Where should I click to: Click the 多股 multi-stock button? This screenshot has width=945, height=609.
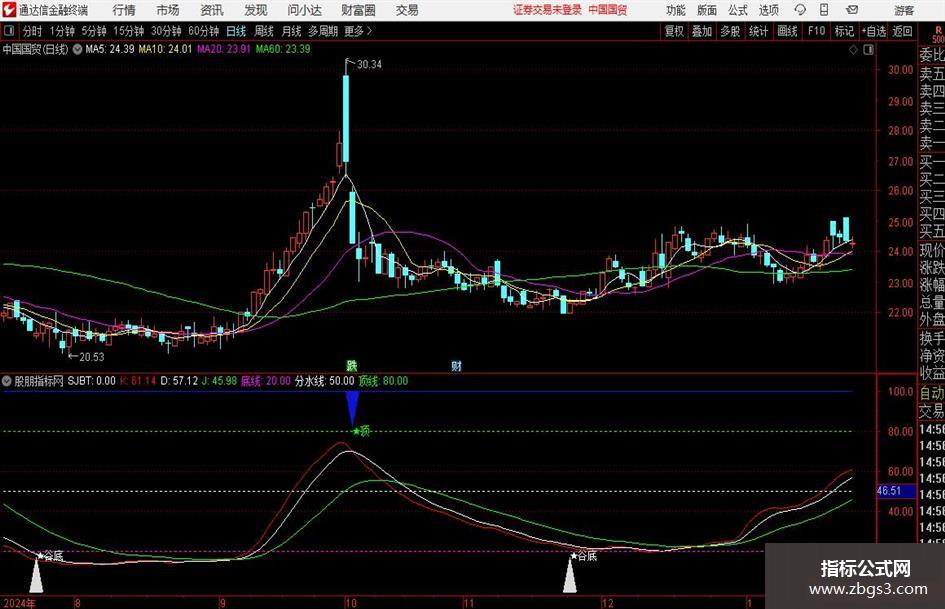[730, 31]
